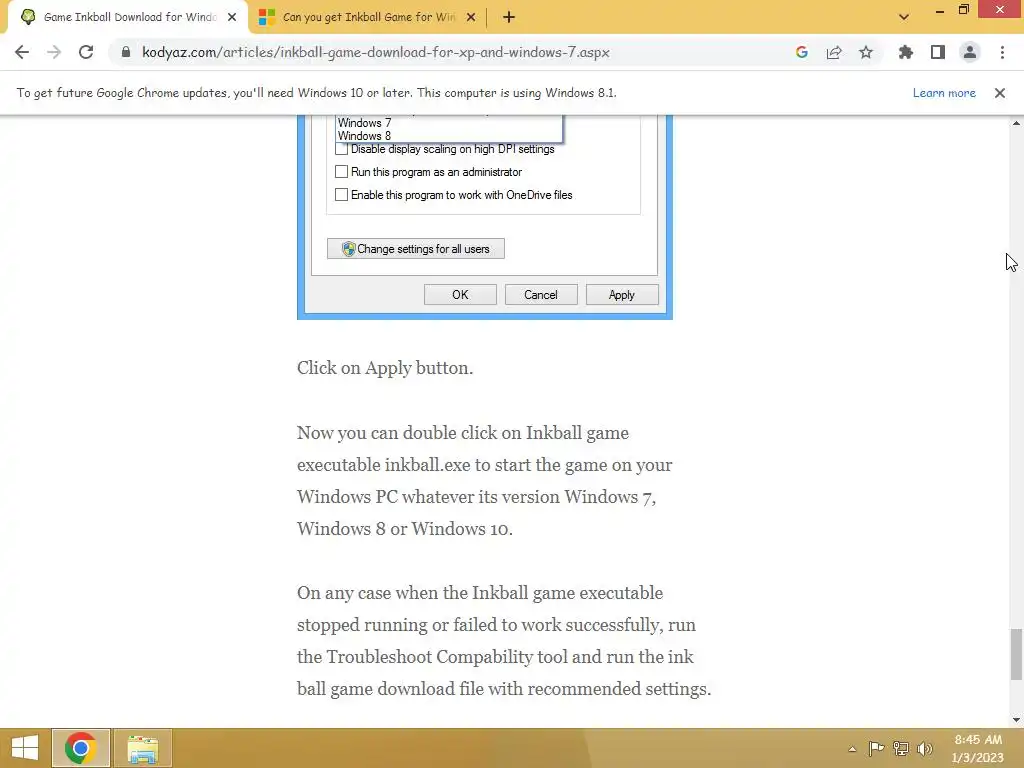Click OK in the dialog image

point(460,295)
